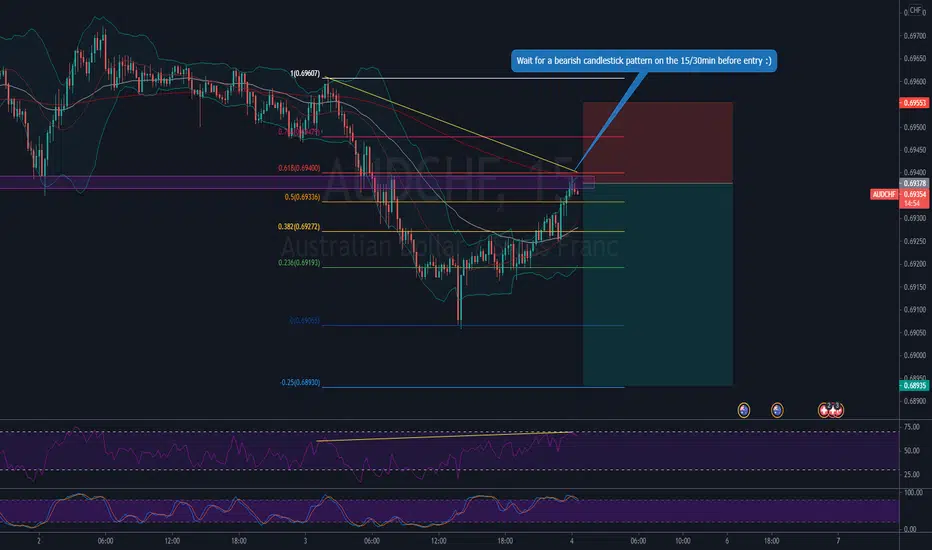Click the 1(0.69607) Fibonacci level label

305,74
